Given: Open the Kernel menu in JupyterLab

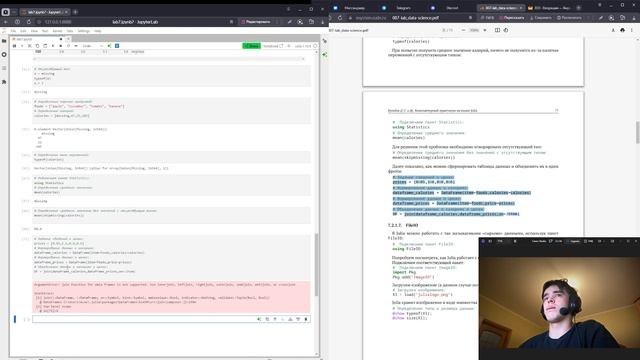Looking at the screenshot, I should point(57,31).
